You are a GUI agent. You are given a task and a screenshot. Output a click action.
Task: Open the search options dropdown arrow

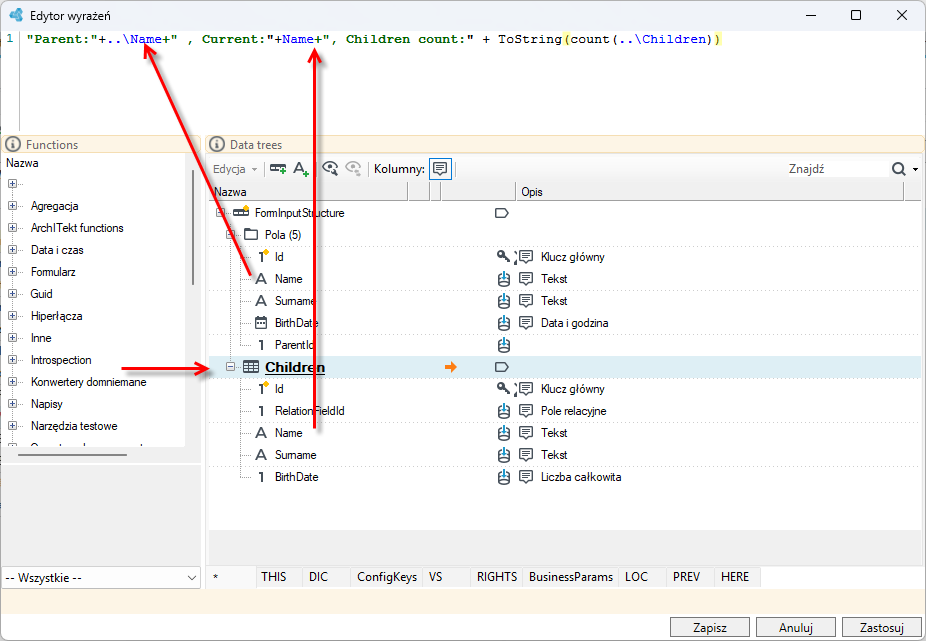(x=915, y=170)
